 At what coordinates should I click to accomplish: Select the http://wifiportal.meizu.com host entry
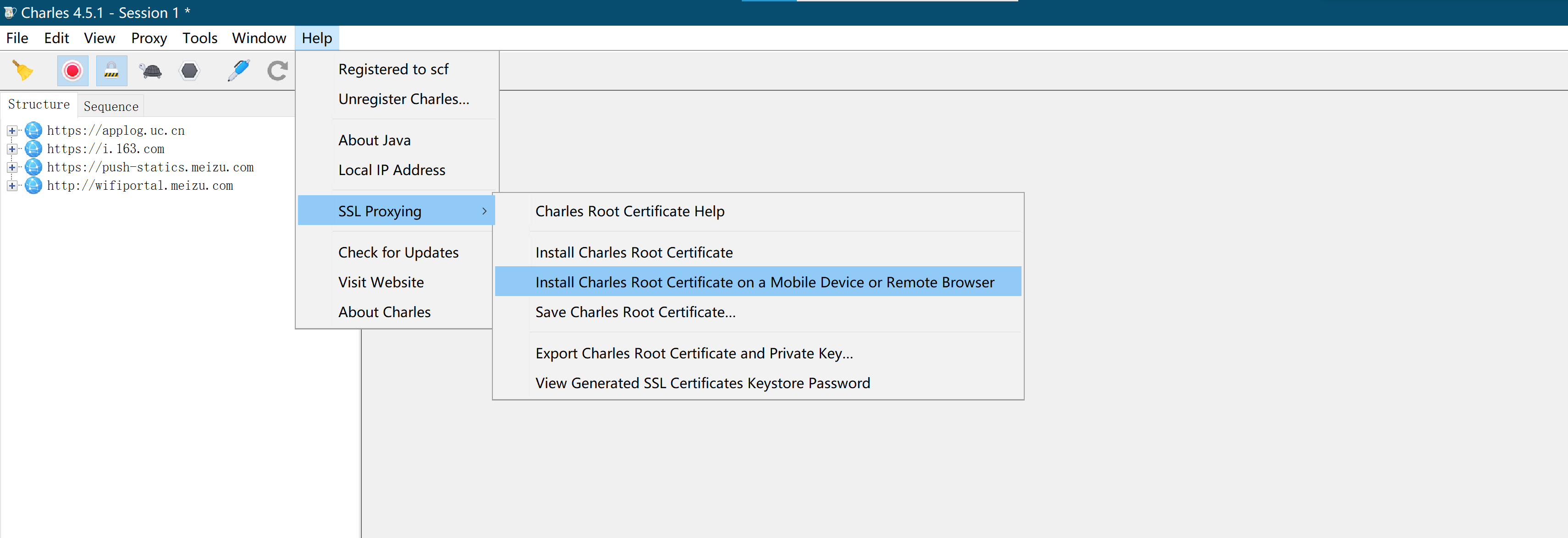coord(140,186)
